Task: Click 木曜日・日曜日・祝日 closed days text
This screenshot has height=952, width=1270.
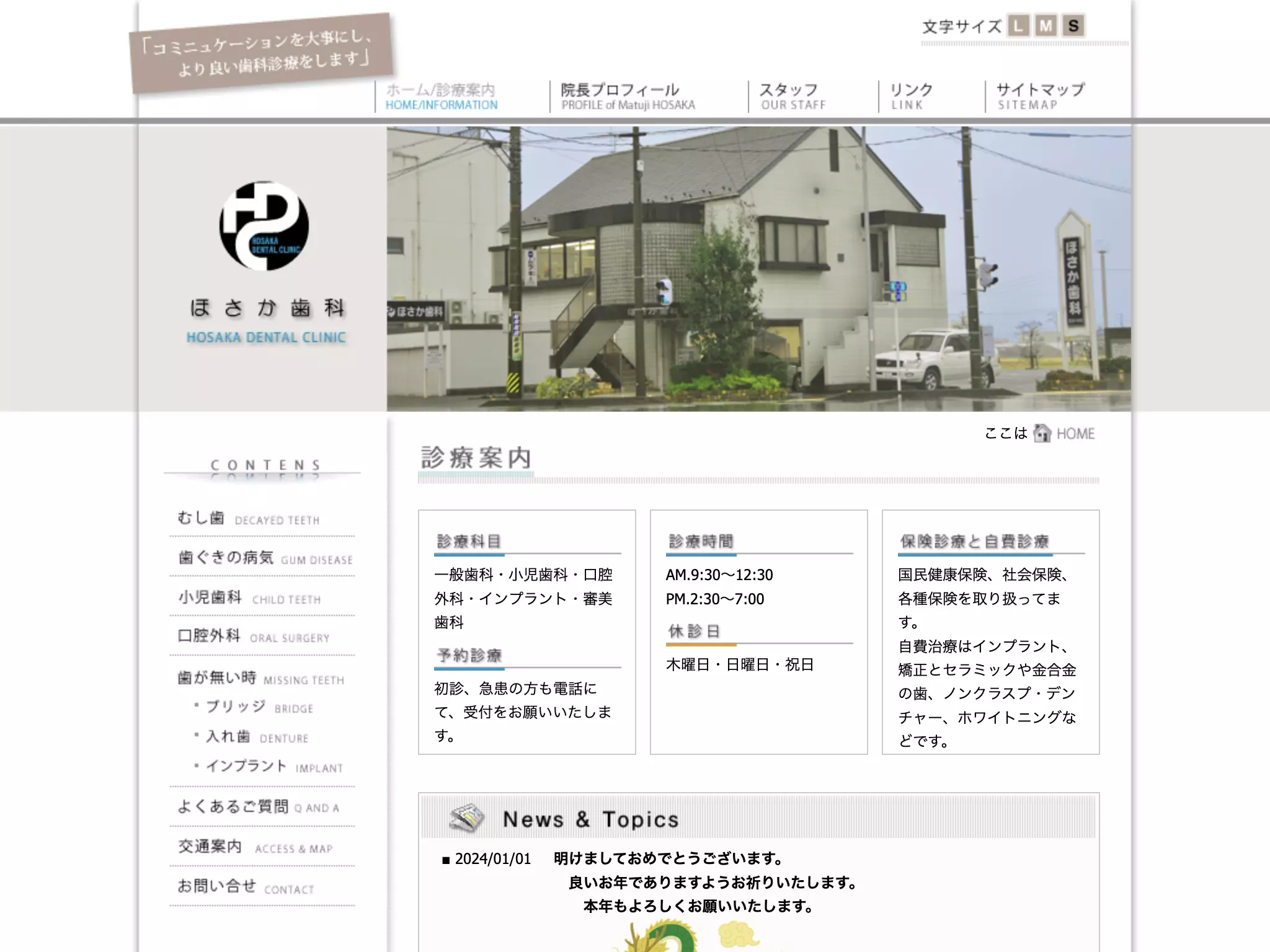Action: click(740, 664)
